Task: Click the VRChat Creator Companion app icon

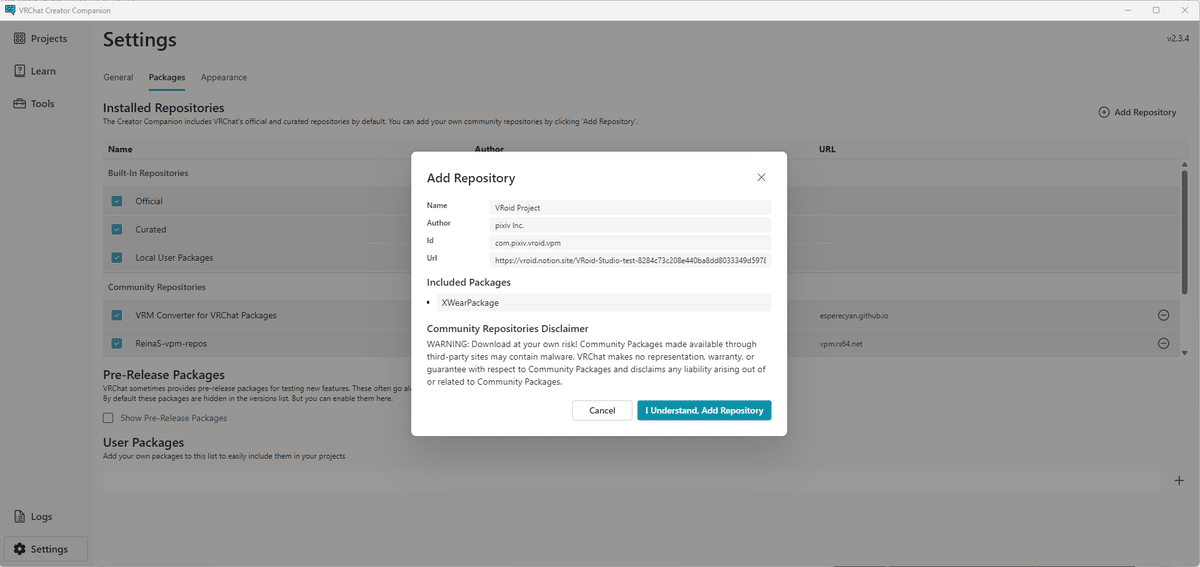Action: pos(9,9)
